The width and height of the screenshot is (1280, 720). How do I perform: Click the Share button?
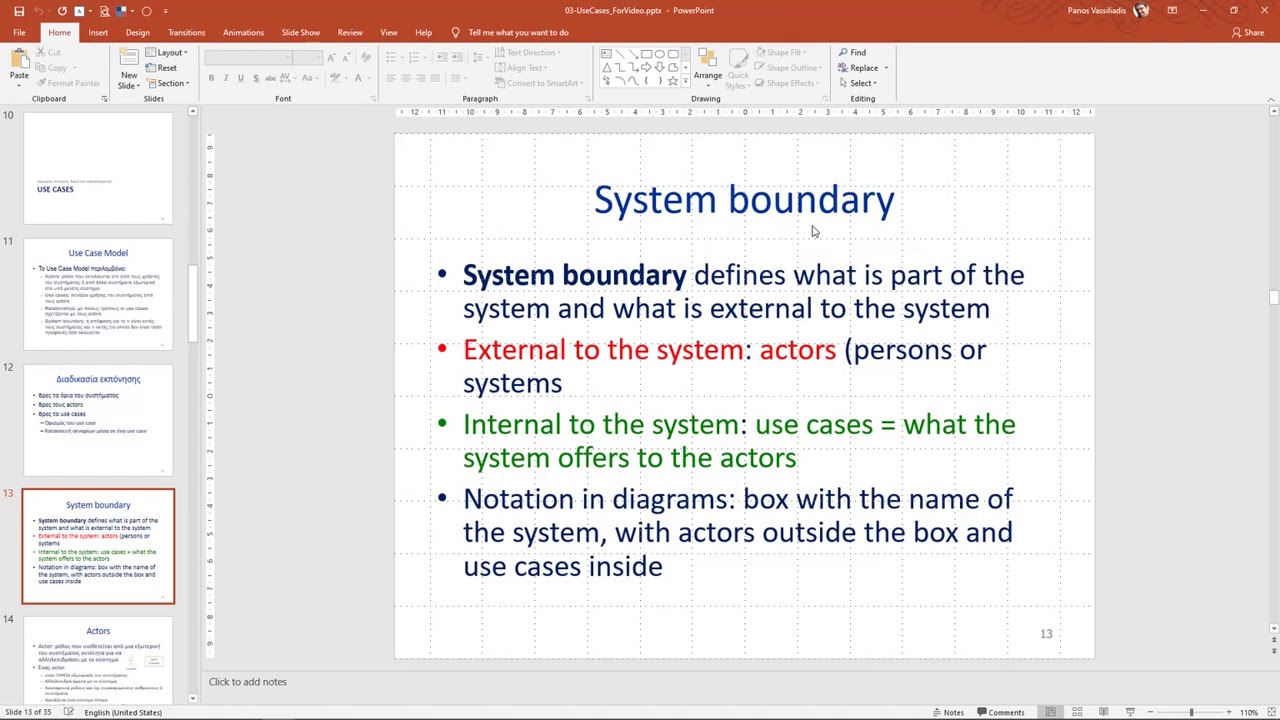[x=1248, y=32]
